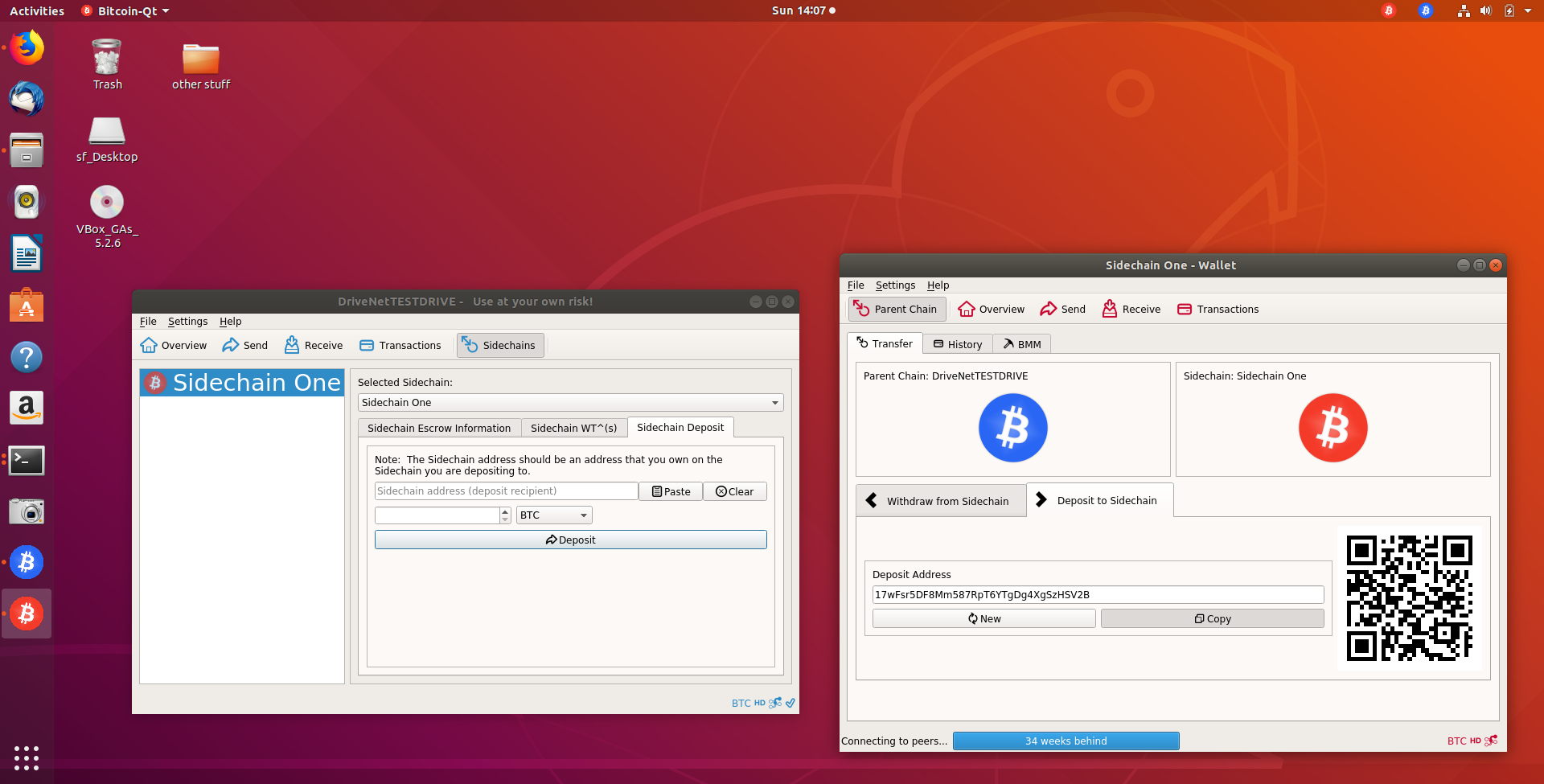1544x784 pixels.
Task: Open the Bitcoin-Qt app menu in top bar
Action: click(125, 10)
